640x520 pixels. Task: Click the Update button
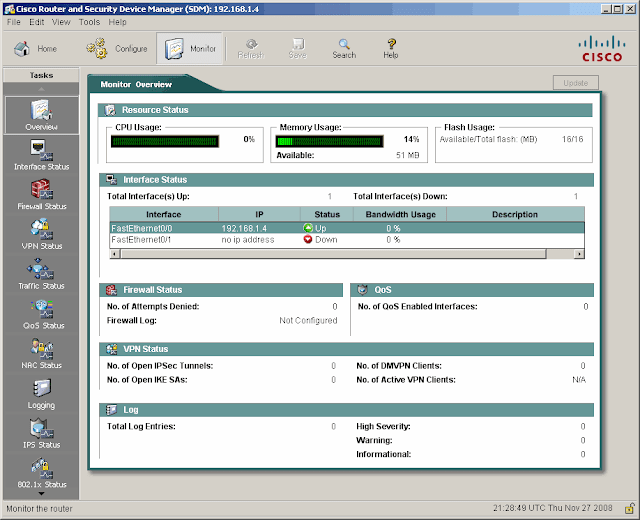click(576, 83)
